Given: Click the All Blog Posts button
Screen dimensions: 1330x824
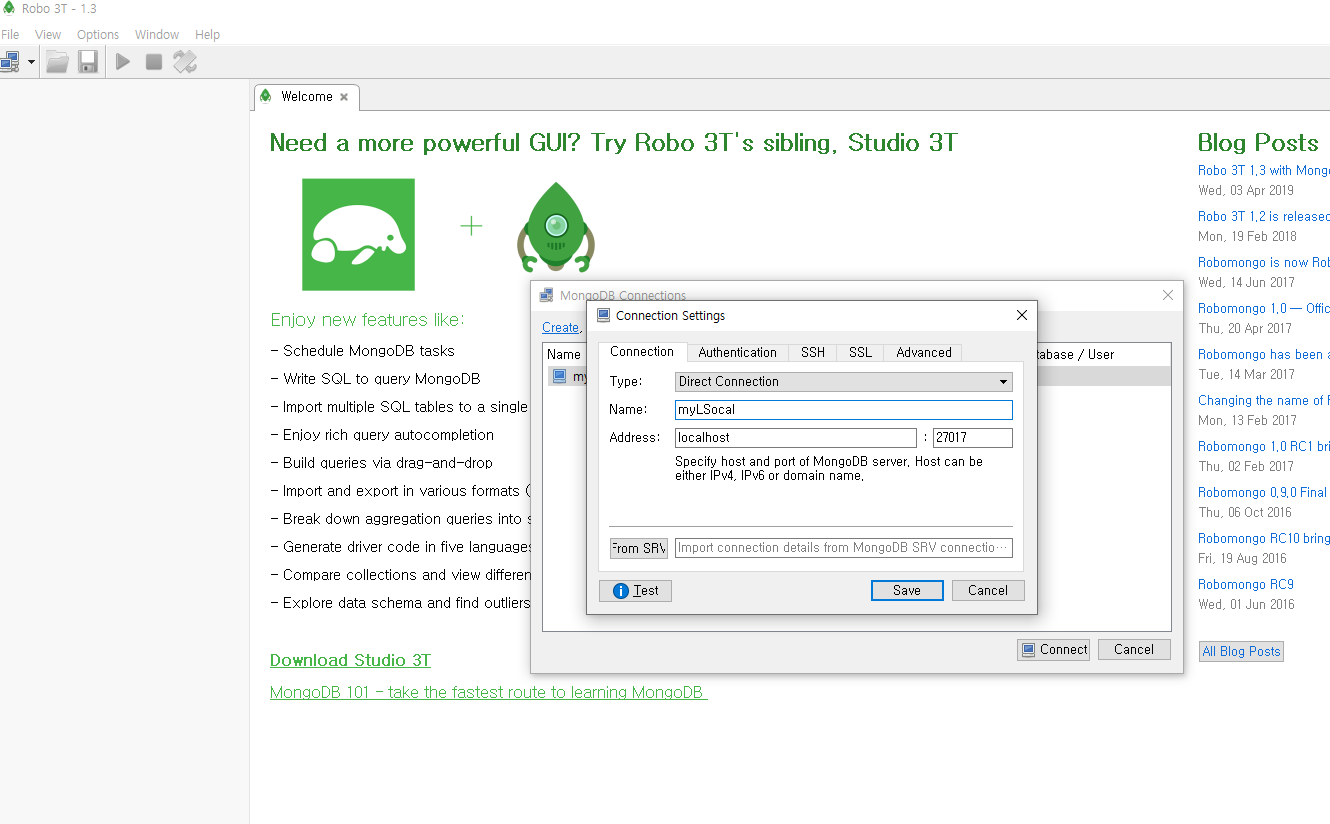Looking at the screenshot, I should [1241, 651].
